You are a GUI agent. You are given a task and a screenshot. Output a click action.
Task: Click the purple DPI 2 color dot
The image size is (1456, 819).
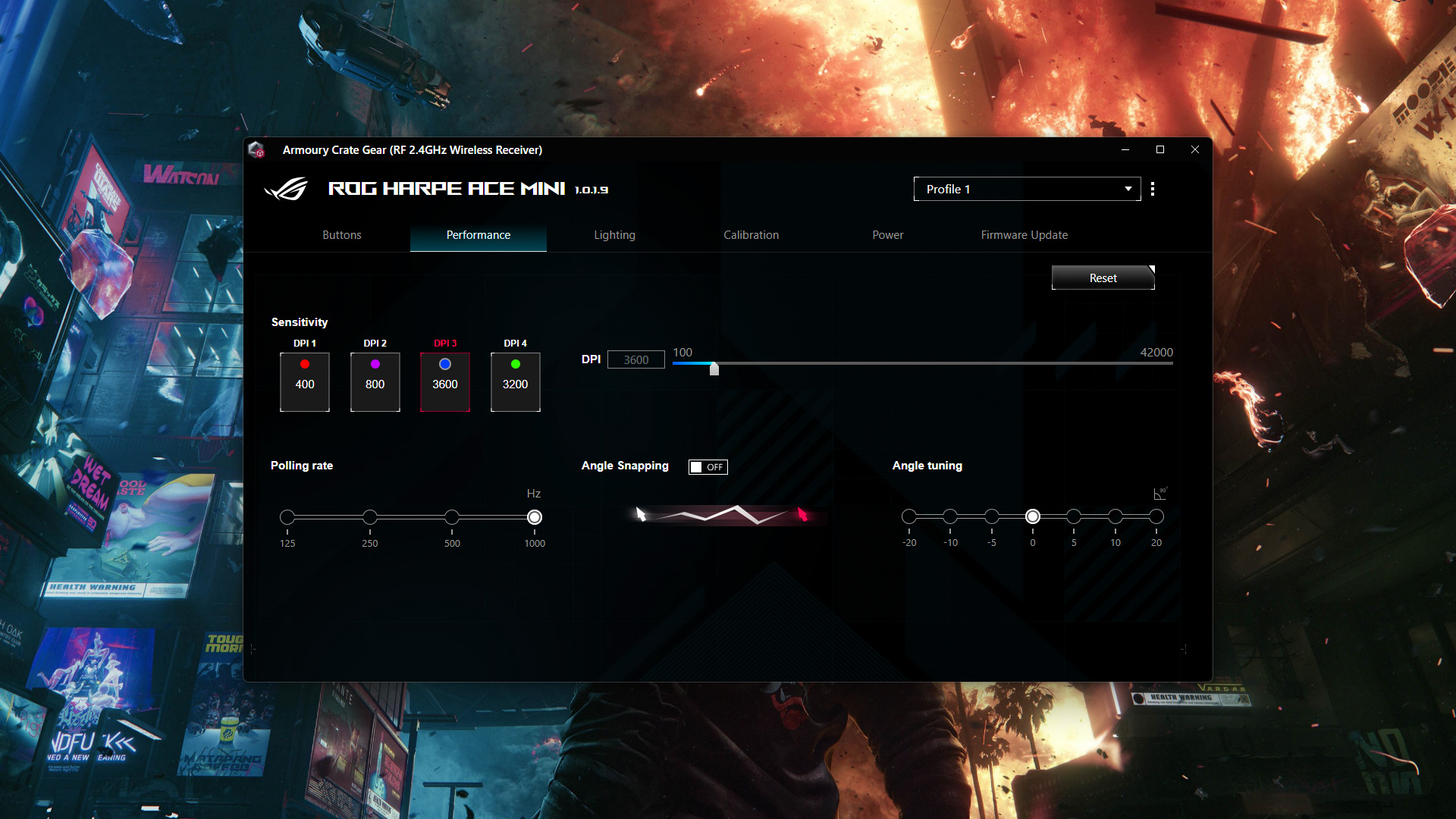(375, 364)
